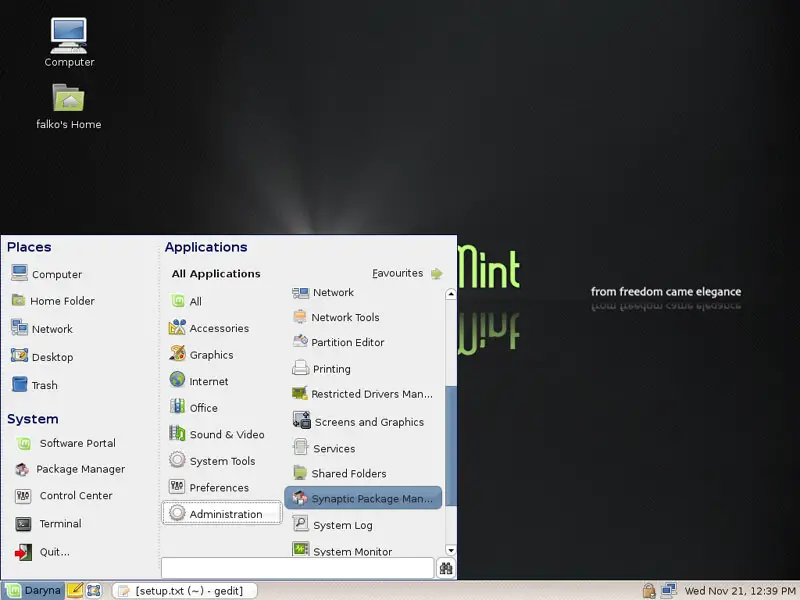Screen dimensions: 800x600
Task: Switch to the Favourites view
Action: point(407,273)
